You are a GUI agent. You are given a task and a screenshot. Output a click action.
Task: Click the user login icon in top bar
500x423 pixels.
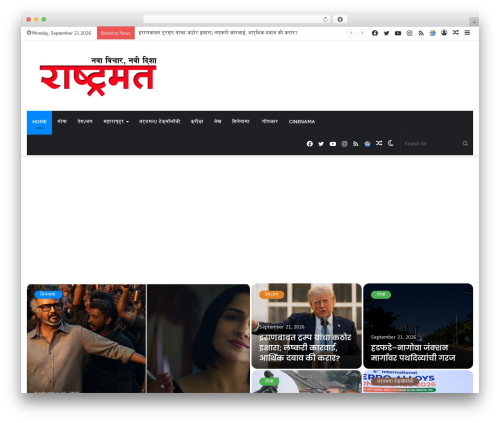[444, 32]
